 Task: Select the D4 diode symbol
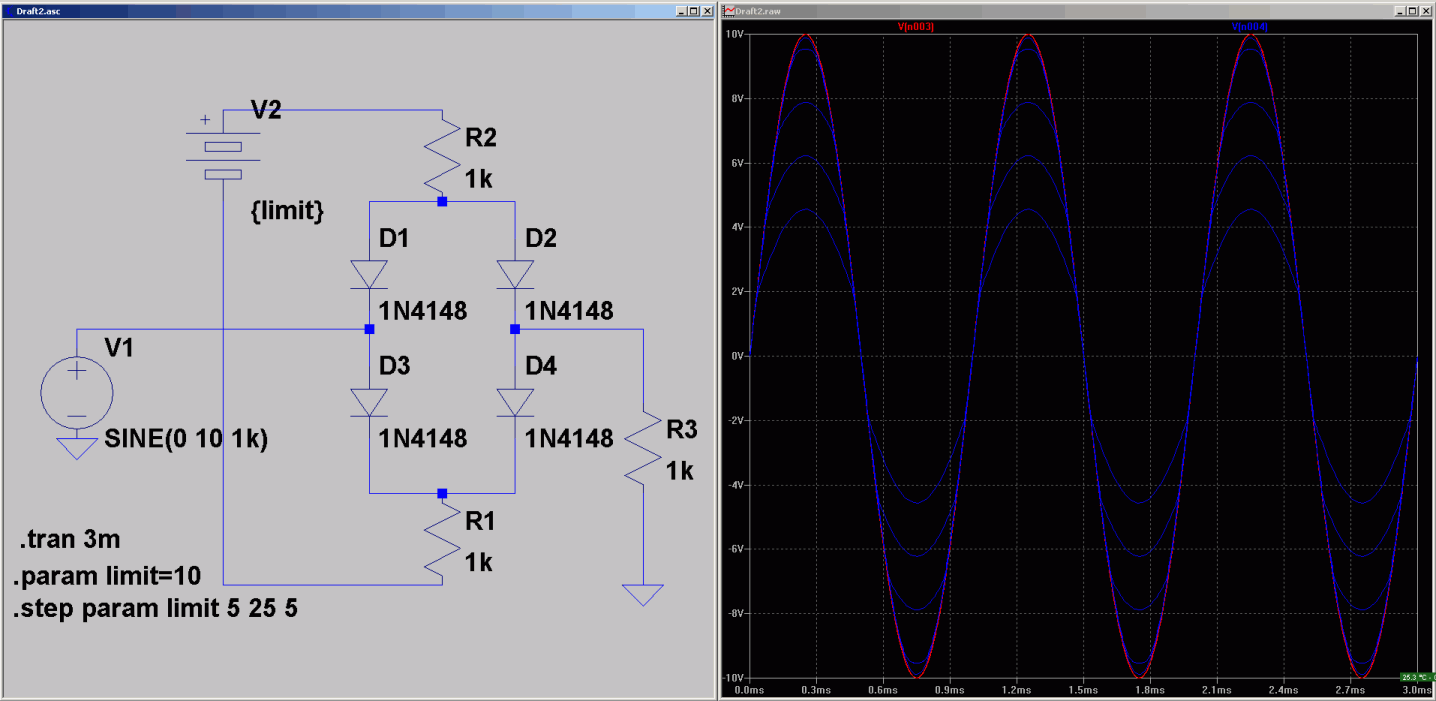coord(515,402)
